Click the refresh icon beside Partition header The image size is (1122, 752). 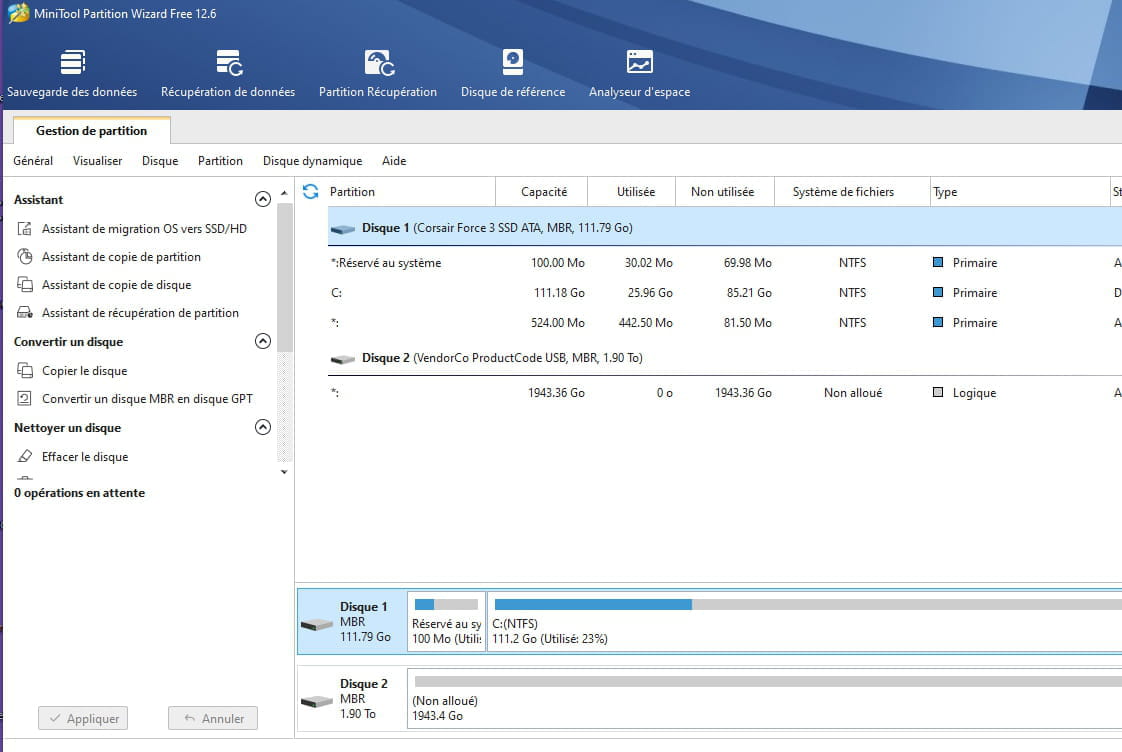coord(311,191)
